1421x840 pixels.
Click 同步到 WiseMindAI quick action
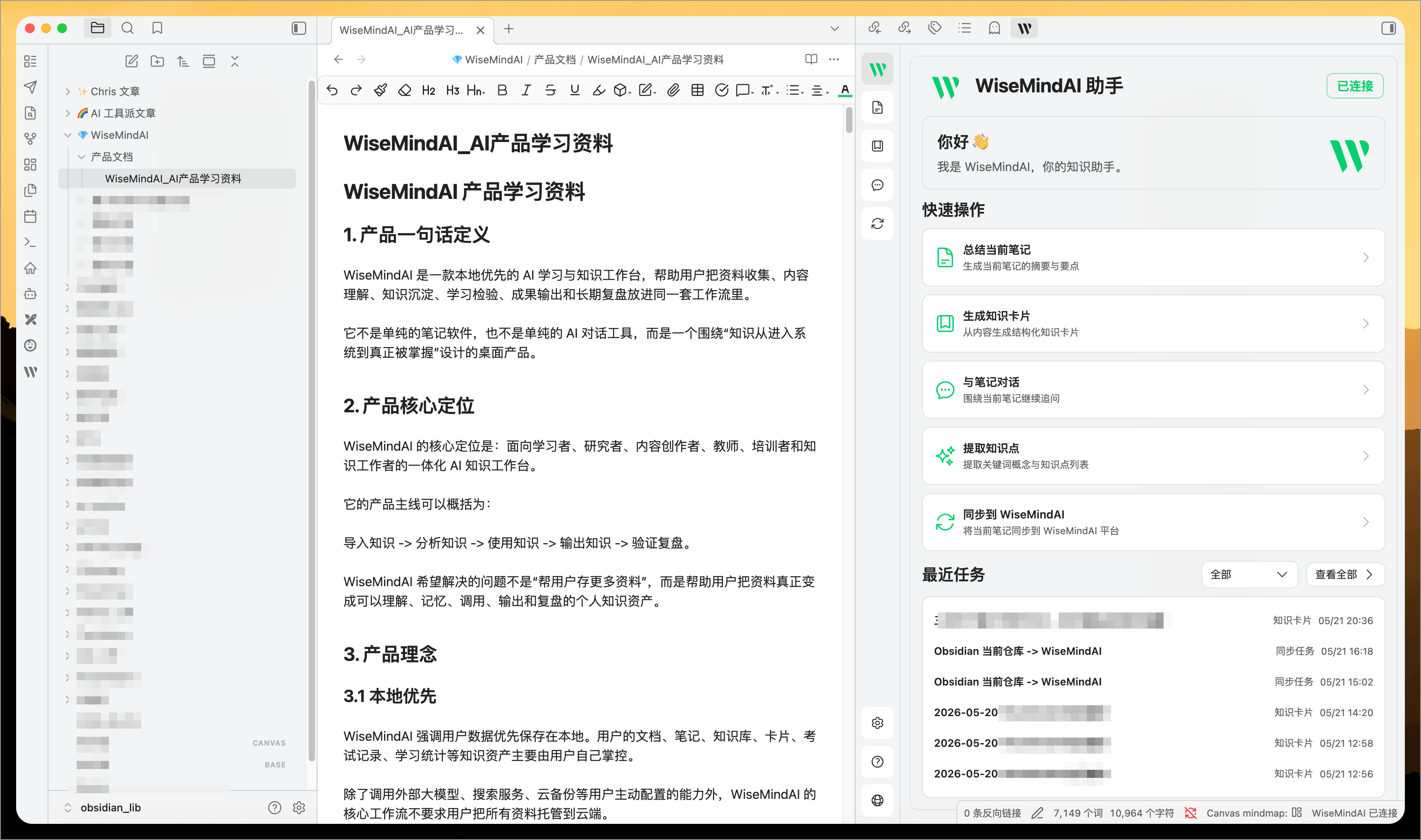click(x=1154, y=522)
